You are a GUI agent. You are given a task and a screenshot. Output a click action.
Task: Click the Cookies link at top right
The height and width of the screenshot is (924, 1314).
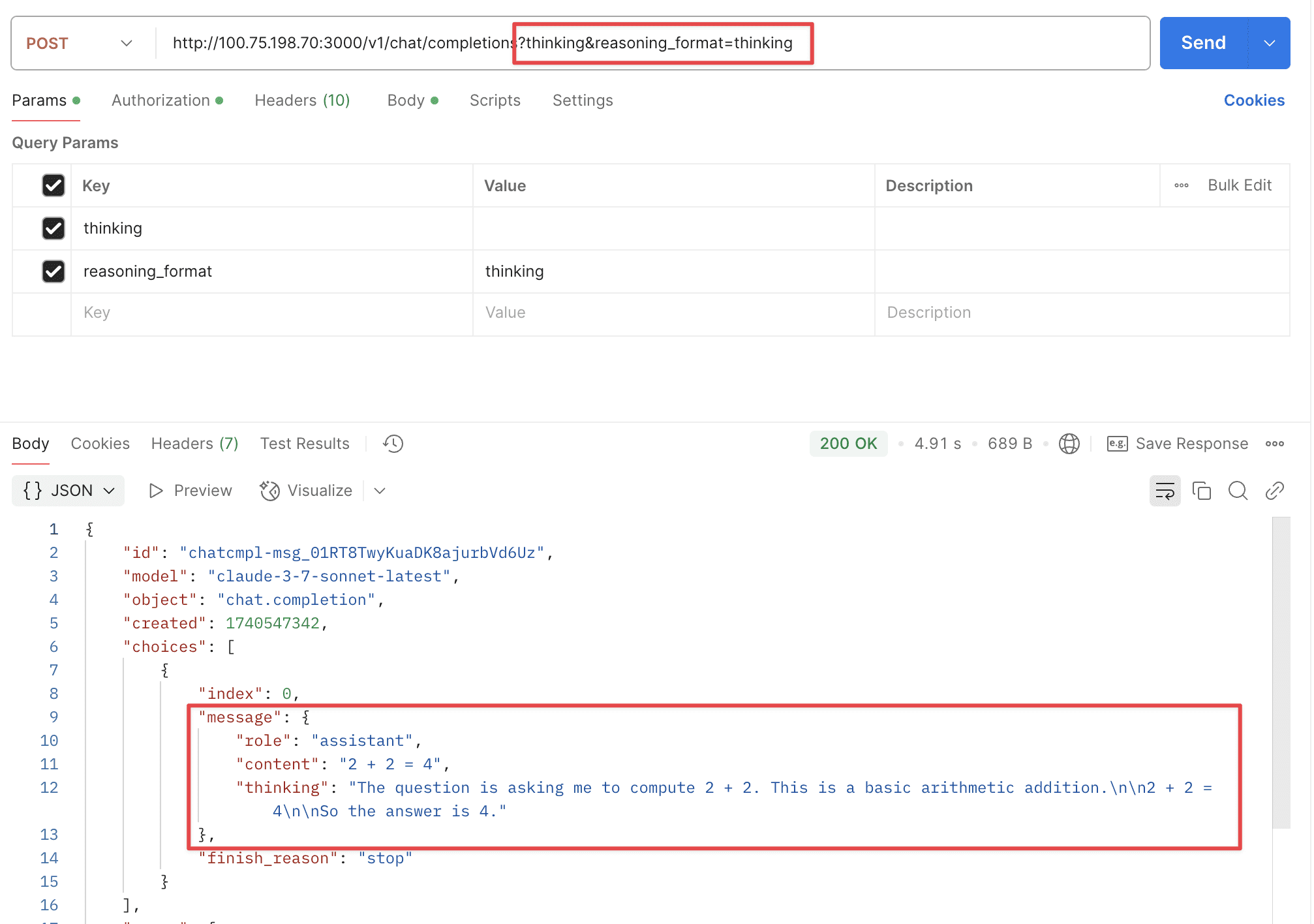(1254, 100)
